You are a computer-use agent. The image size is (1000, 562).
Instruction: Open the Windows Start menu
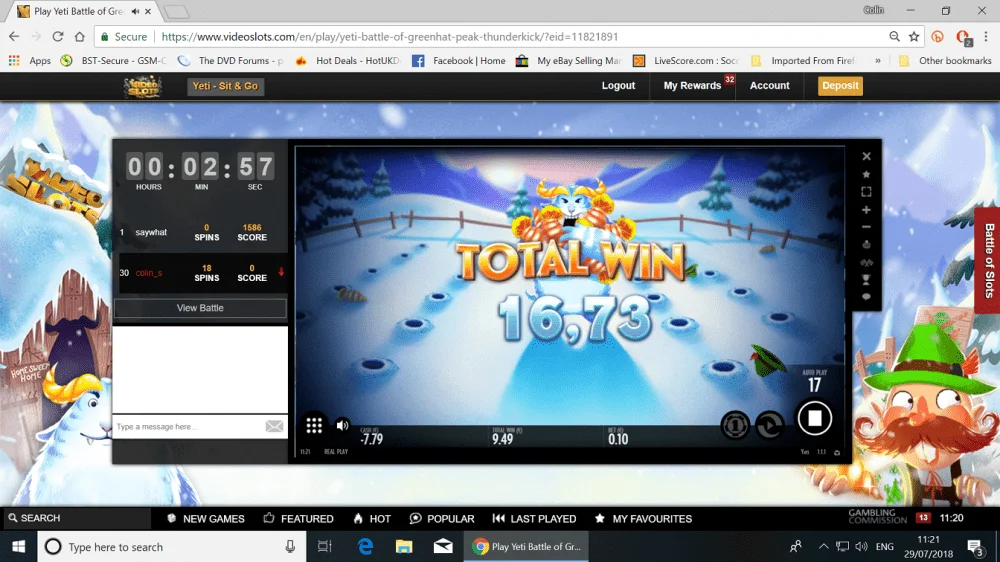pos(18,547)
